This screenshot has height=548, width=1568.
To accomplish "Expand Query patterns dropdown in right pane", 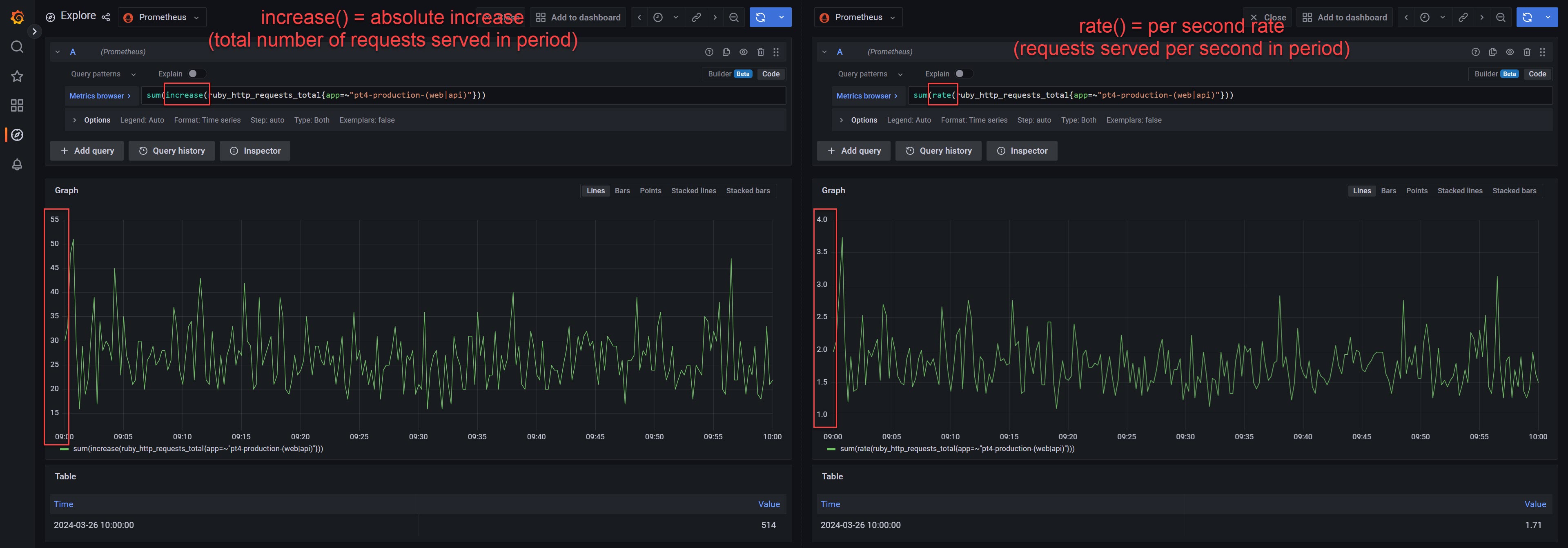I will click(x=870, y=74).
